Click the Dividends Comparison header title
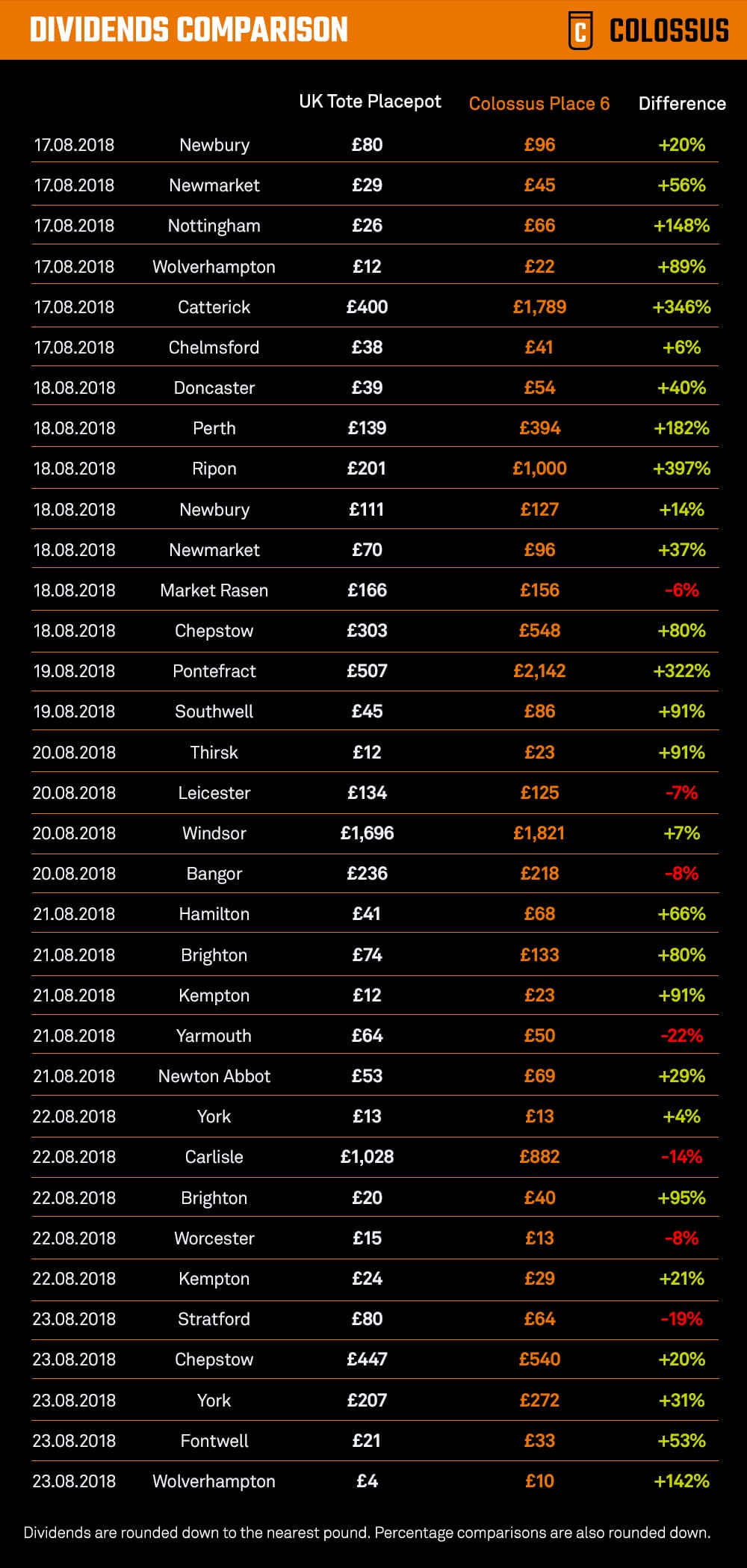747x1568 pixels. 188,30
